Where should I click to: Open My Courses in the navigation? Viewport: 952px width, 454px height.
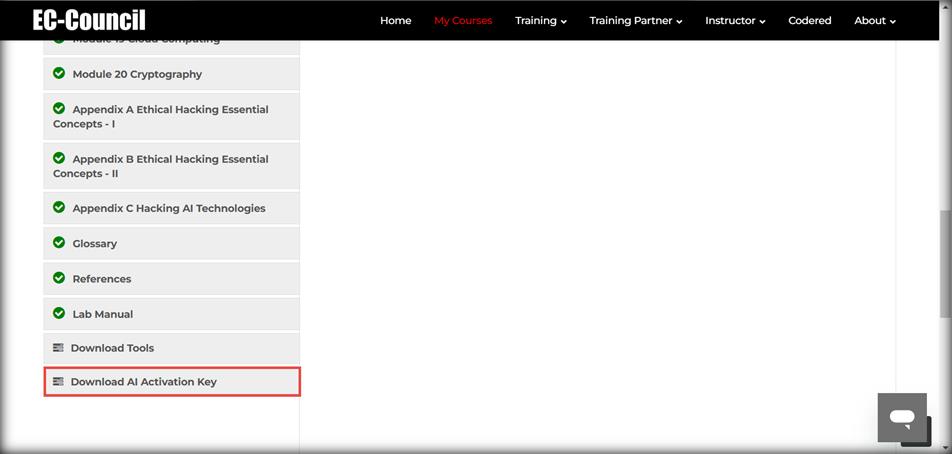tap(463, 21)
